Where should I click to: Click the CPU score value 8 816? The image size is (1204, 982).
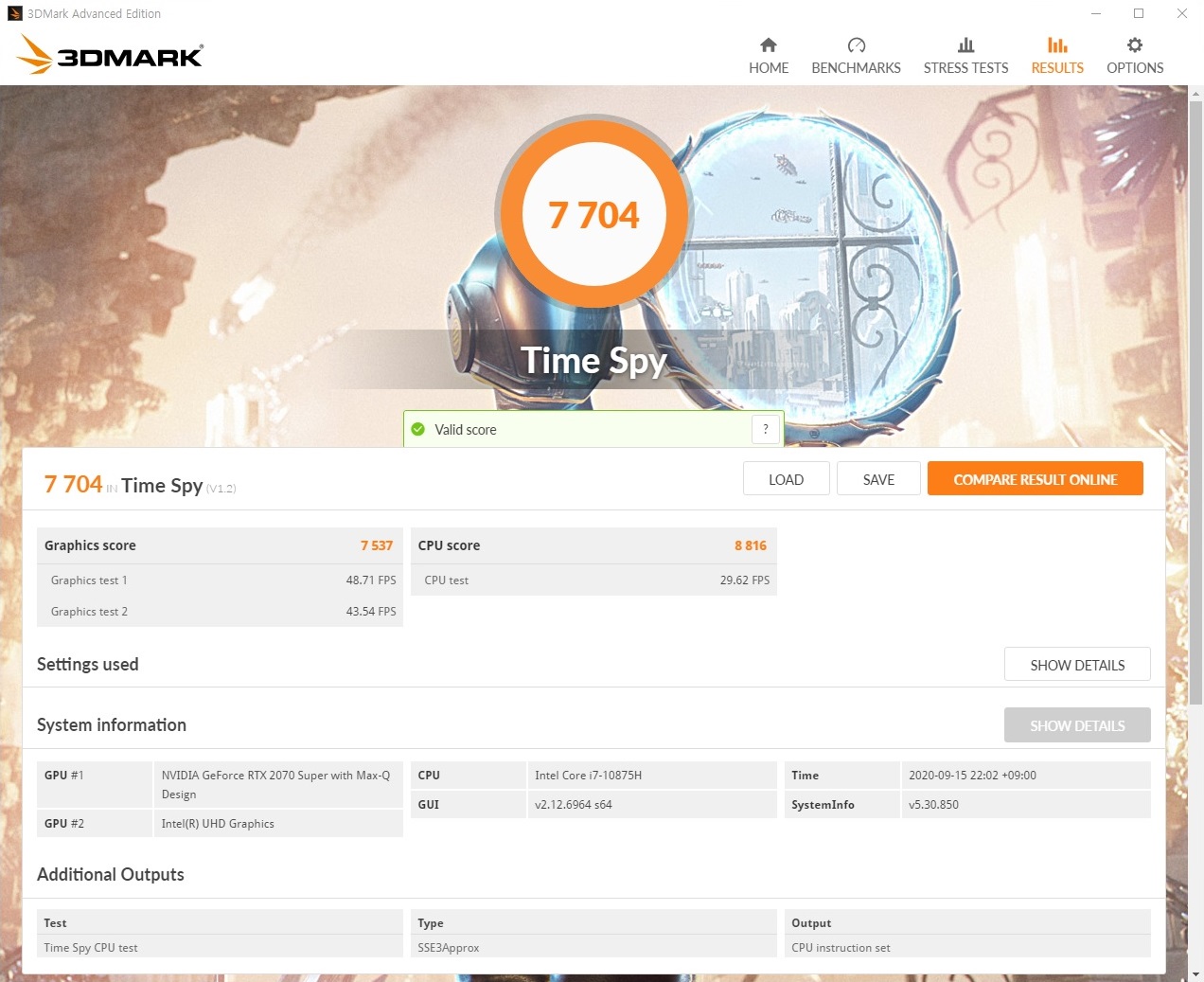751,545
